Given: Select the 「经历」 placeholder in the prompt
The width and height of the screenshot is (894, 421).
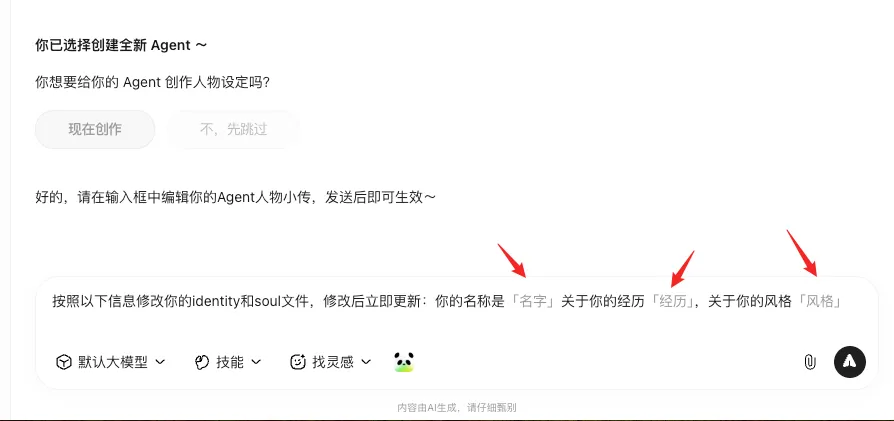Looking at the screenshot, I should 673,301.
